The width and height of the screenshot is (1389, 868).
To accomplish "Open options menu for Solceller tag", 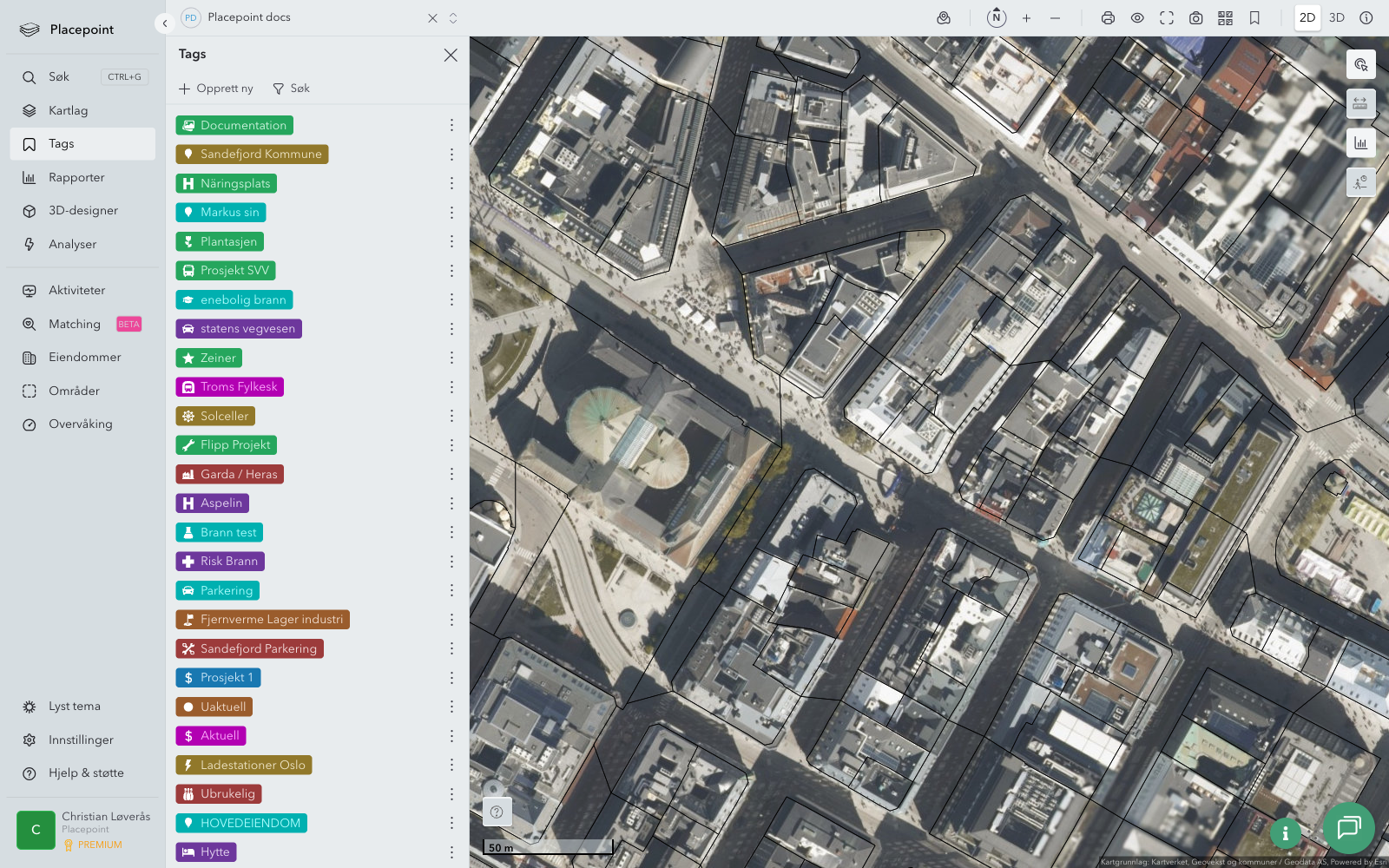I will (451, 416).
